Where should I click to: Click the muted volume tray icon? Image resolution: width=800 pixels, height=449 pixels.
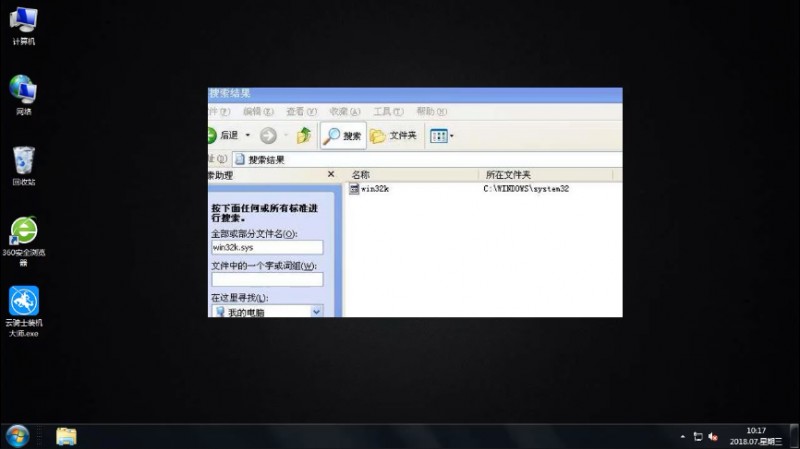pyautogui.click(x=713, y=437)
